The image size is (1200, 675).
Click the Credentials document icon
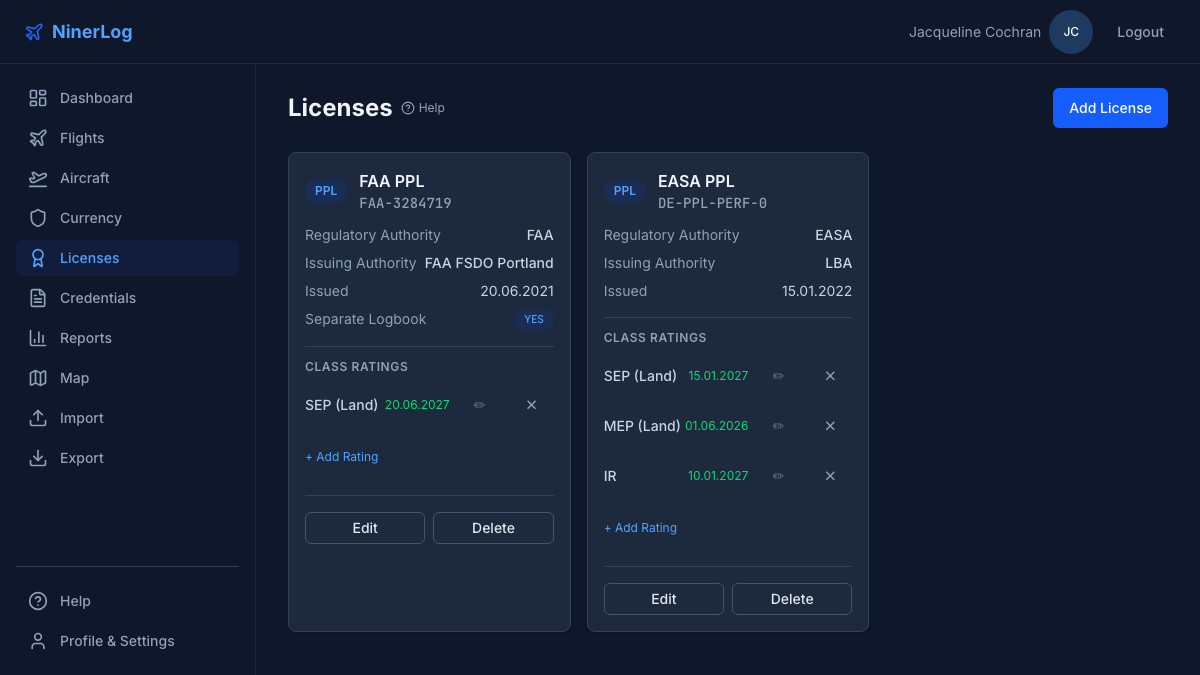(x=38, y=298)
